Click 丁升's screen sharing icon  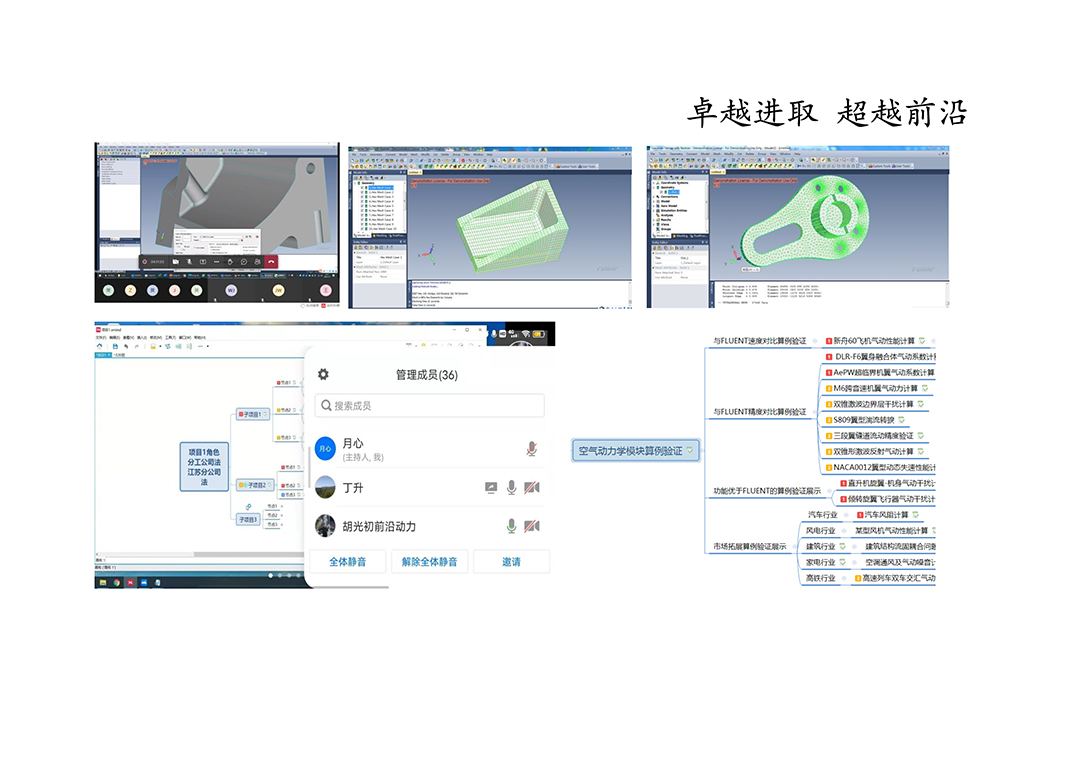(x=491, y=487)
